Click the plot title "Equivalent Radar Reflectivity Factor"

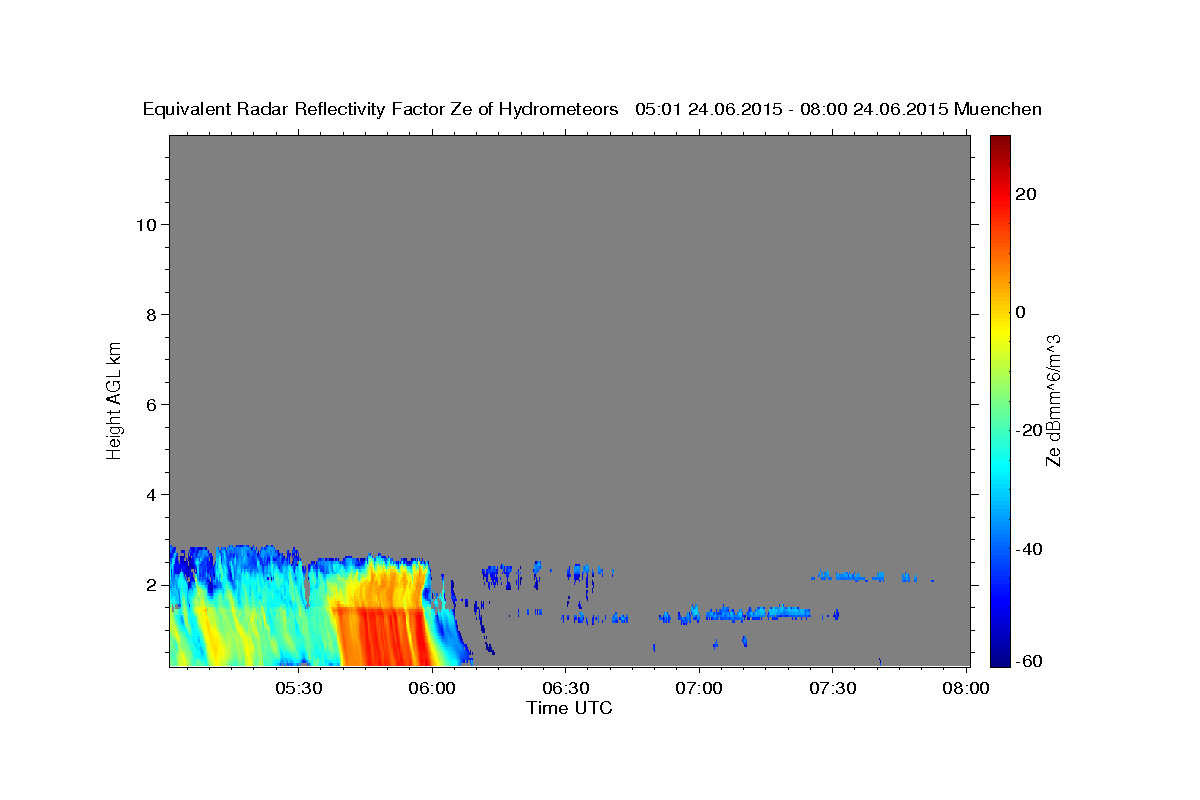[x=295, y=109]
